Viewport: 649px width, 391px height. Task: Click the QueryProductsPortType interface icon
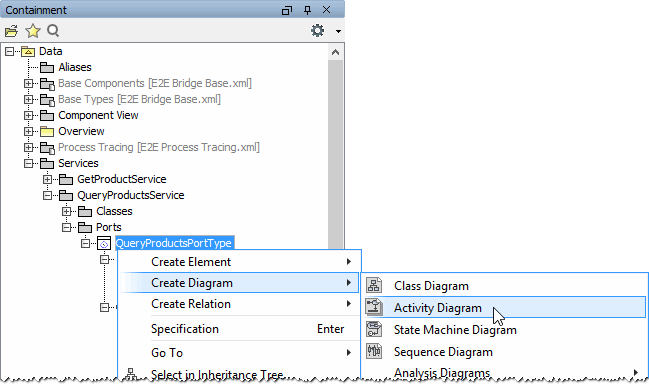(104, 243)
